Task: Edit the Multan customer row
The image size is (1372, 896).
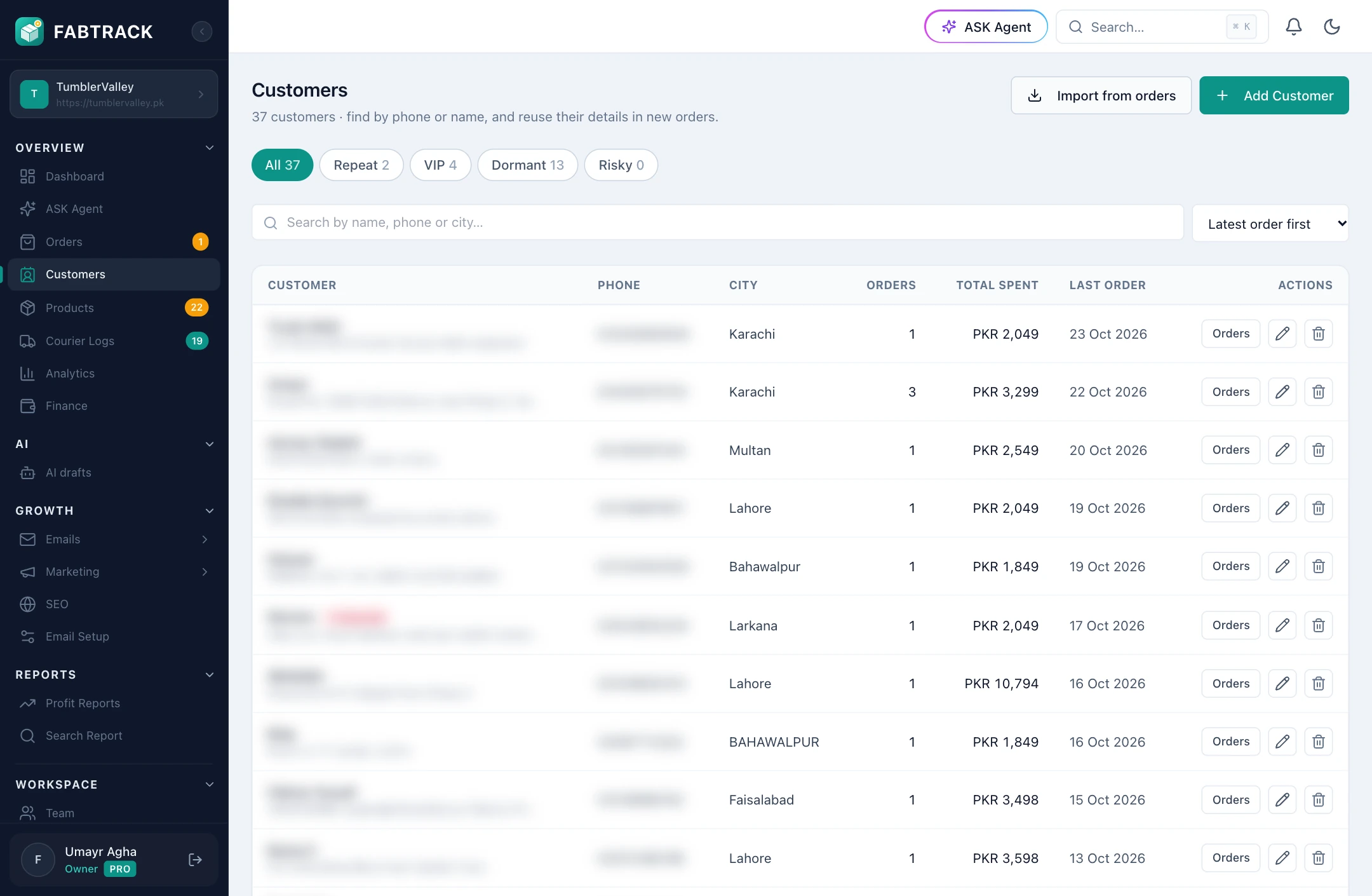Action: click(1282, 450)
